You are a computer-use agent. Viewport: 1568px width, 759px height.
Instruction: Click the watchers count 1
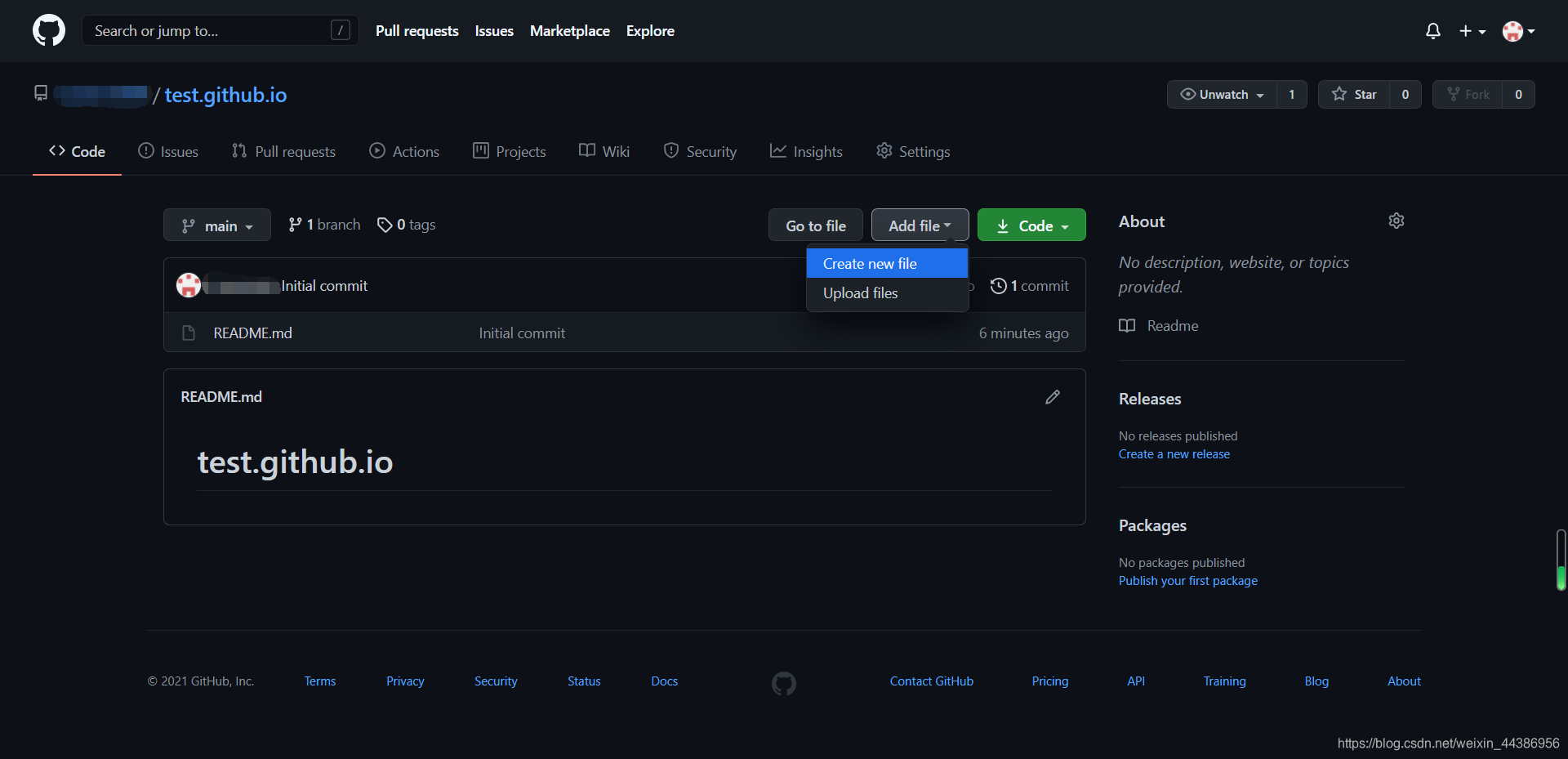(1291, 95)
